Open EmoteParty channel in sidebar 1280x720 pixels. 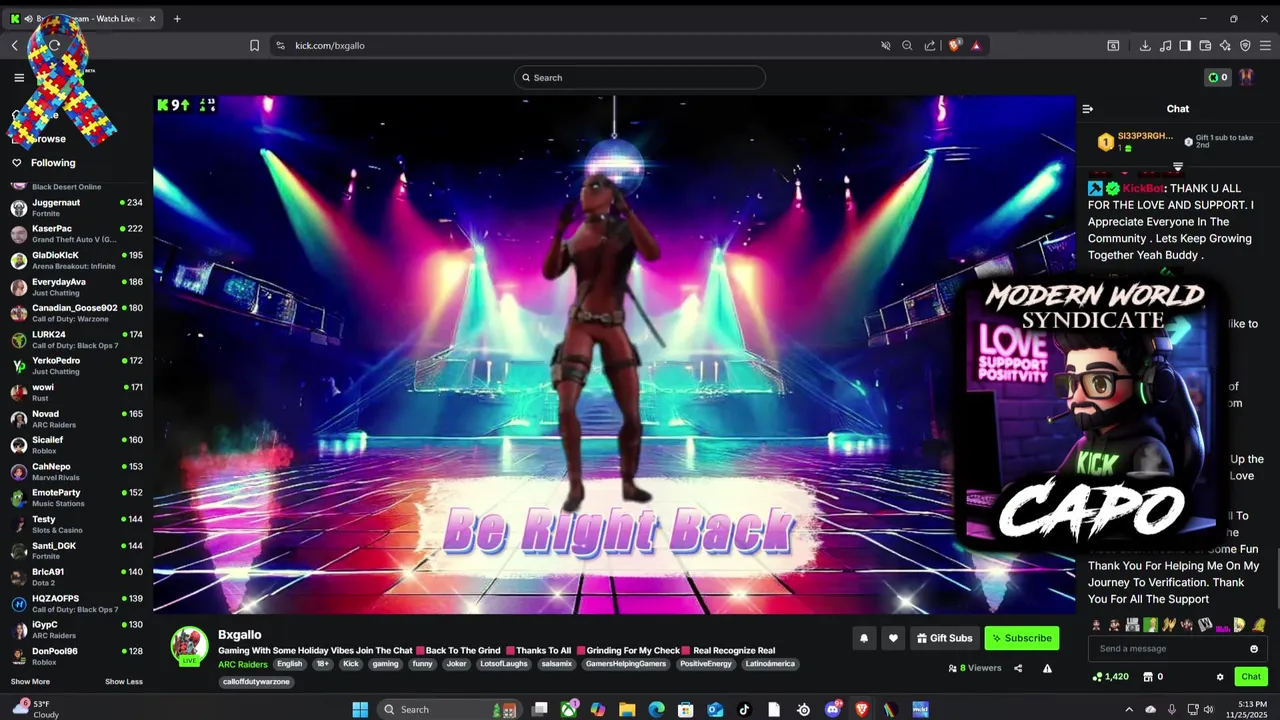[76, 498]
